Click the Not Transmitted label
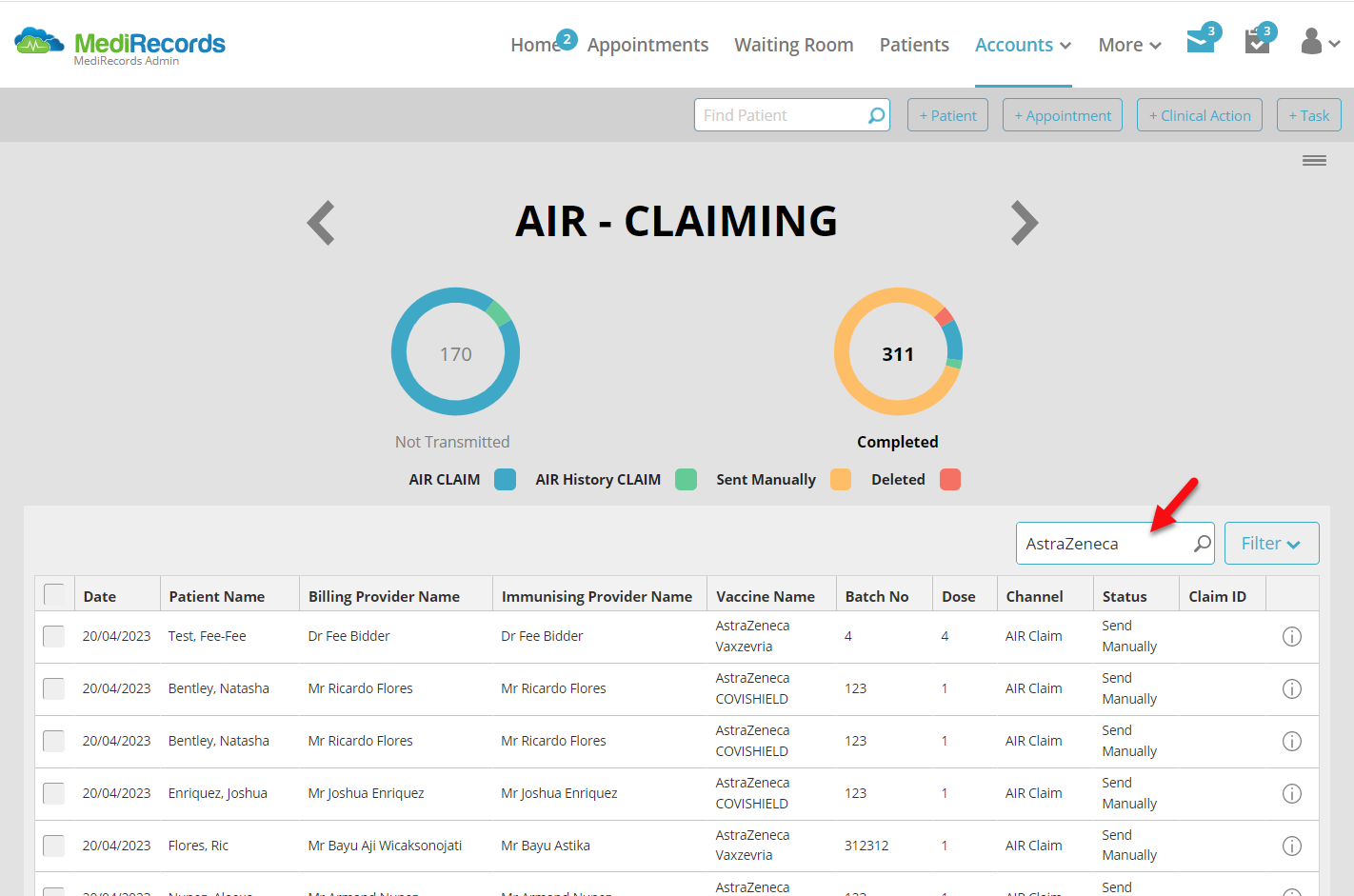 (x=452, y=442)
